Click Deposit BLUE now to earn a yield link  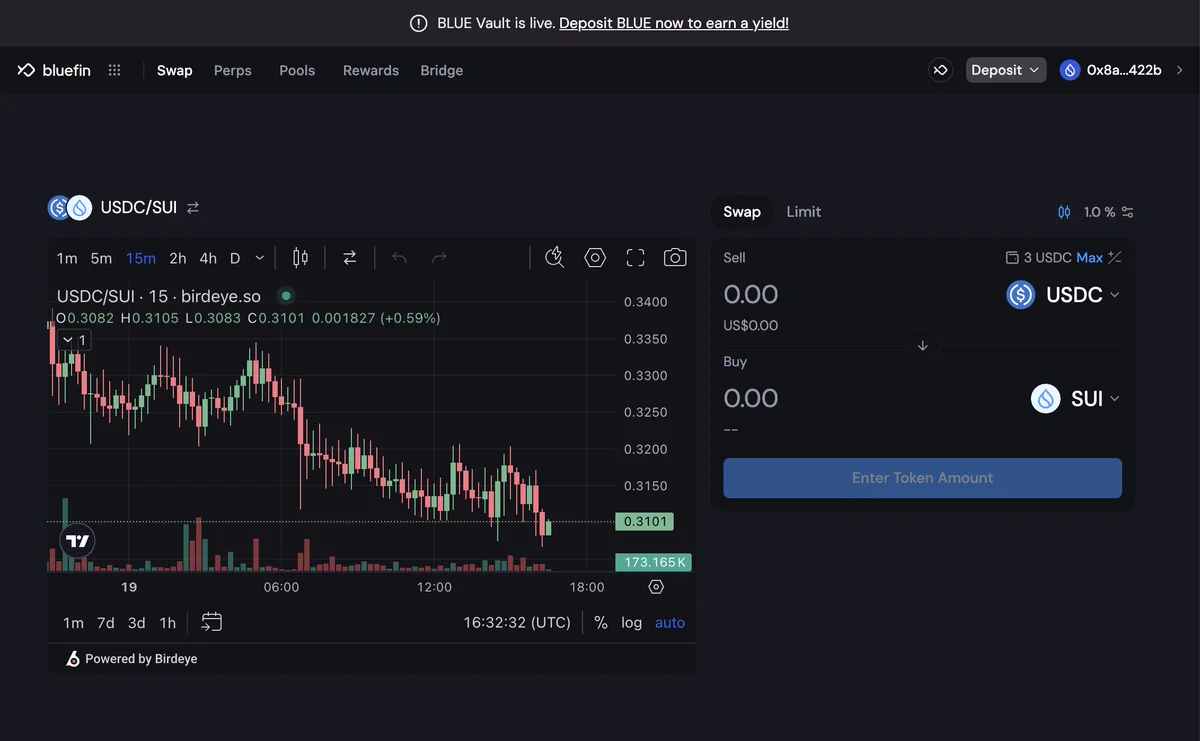(674, 23)
